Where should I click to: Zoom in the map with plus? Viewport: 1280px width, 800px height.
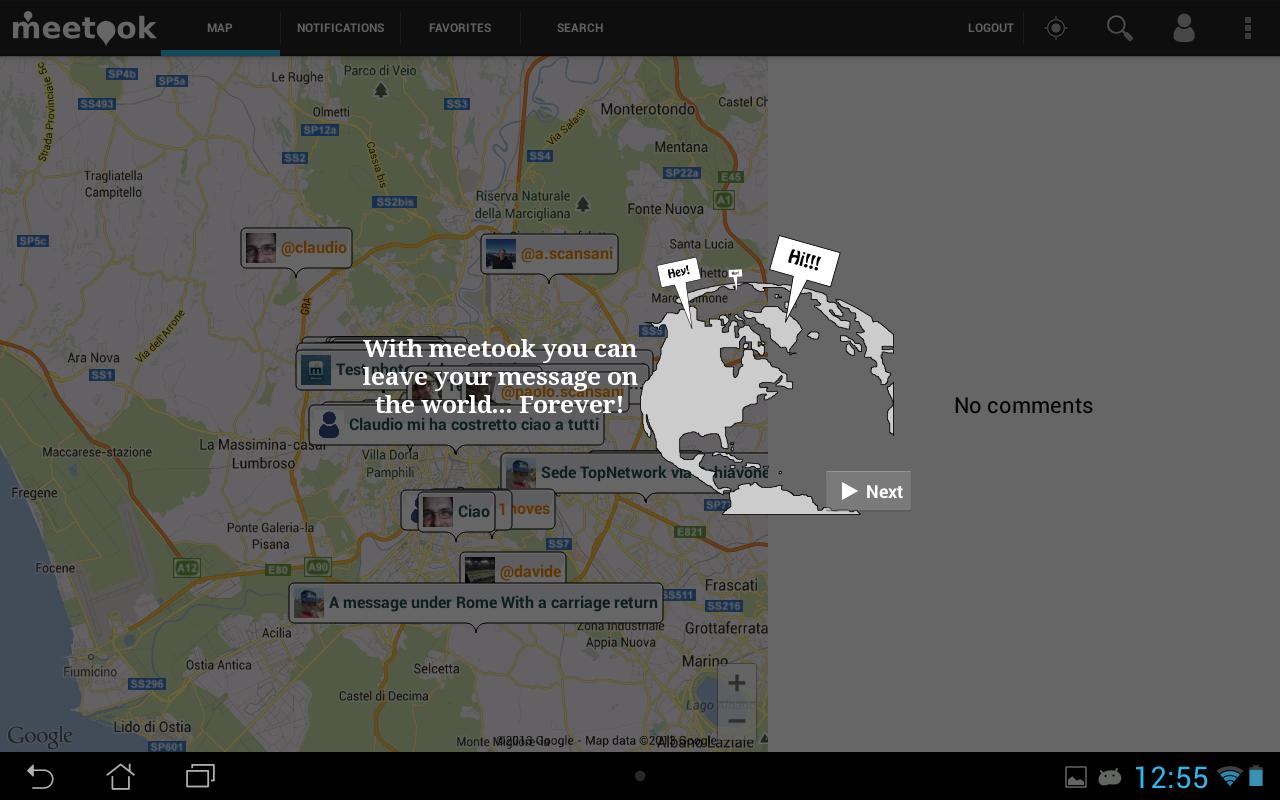click(737, 684)
